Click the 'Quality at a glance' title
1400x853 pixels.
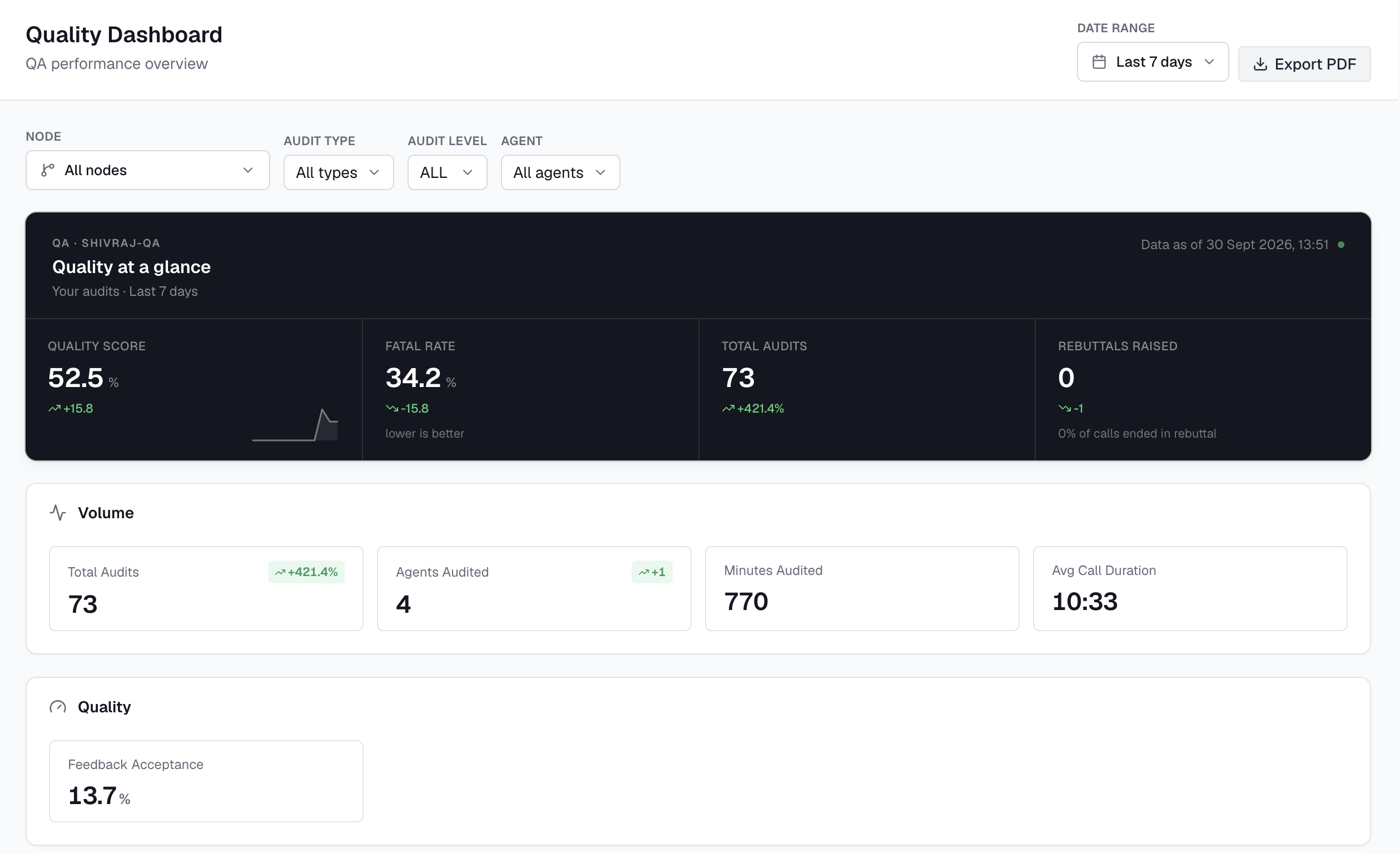[131, 267]
